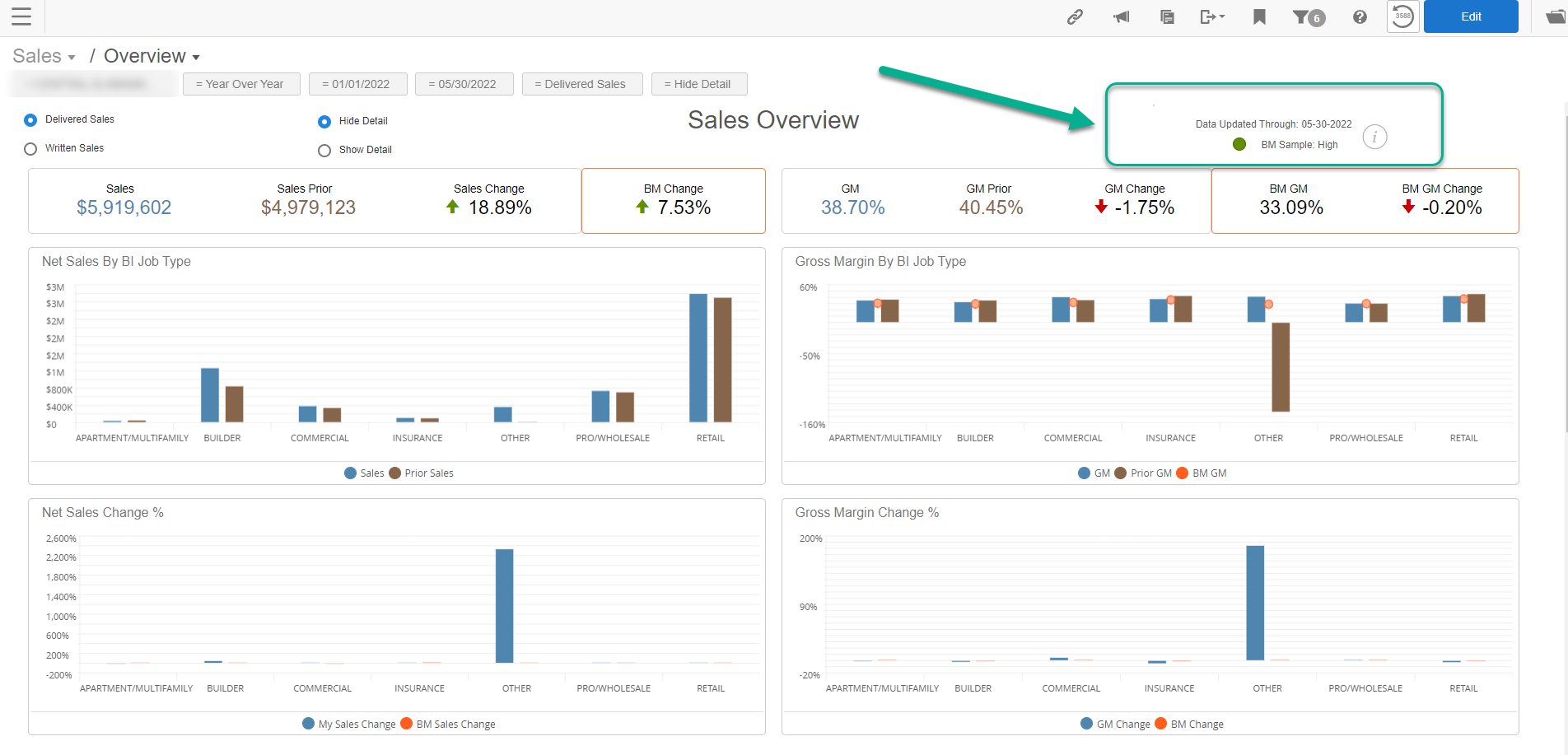Open the report pages icon

tap(1167, 16)
